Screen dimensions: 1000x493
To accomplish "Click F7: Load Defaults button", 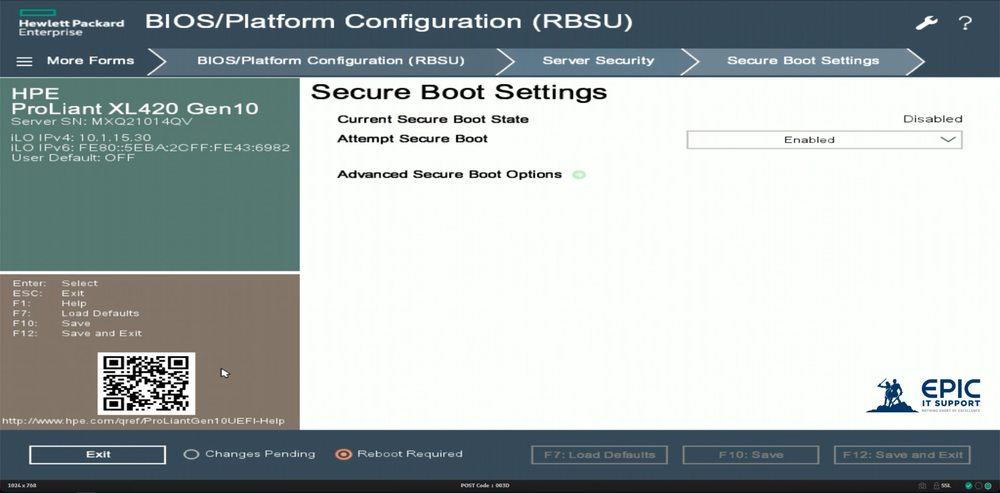I will 599,455.
